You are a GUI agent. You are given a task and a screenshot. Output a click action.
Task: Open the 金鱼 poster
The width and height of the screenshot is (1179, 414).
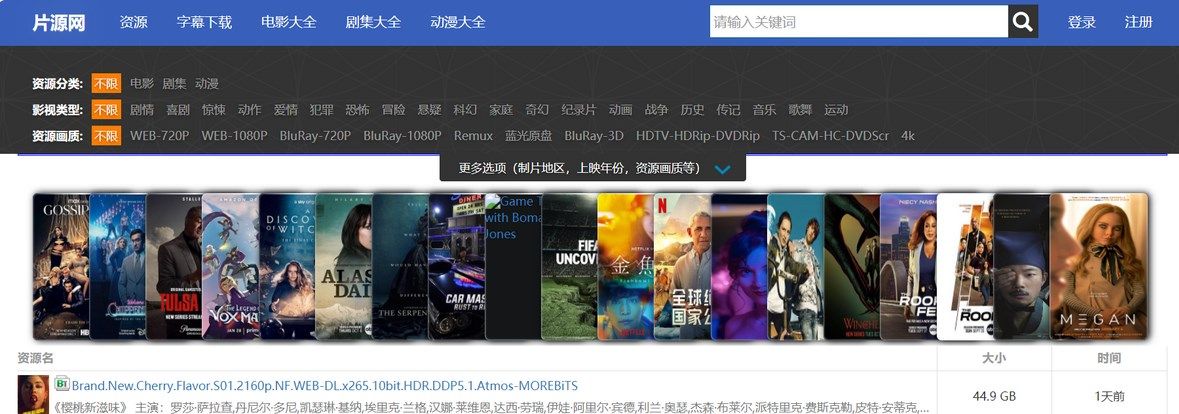[x=626, y=267]
